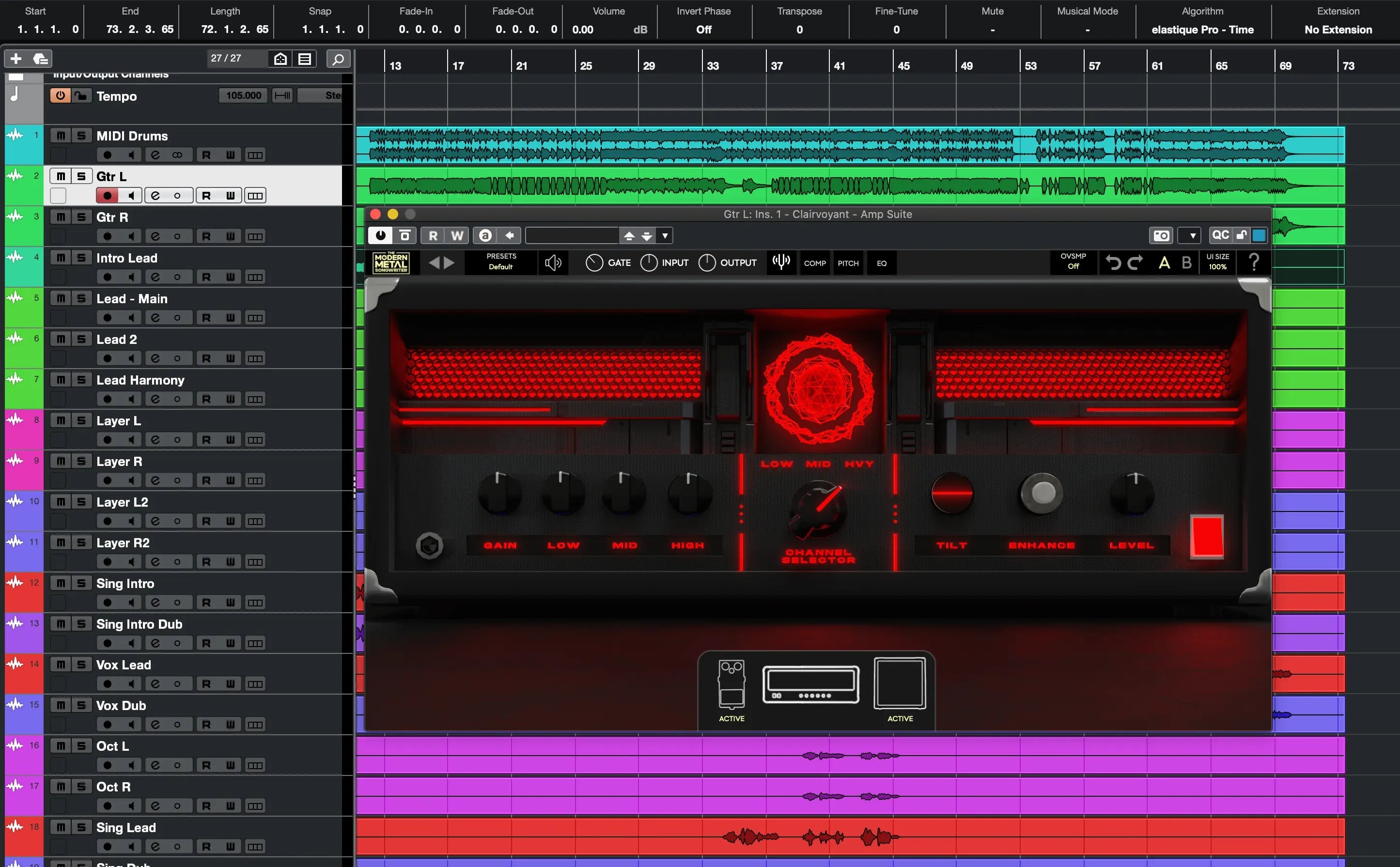Image resolution: width=1400 pixels, height=867 pixels.
Task: Open the track search magnifier
Action: tap(339, 59)
